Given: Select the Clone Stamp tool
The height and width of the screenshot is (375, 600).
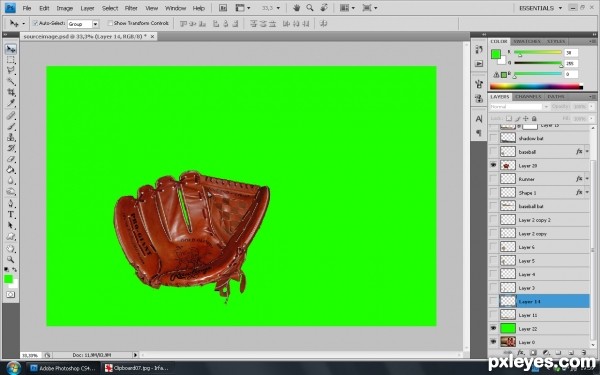Looking at the screenshot, I should tap(11, 137).
